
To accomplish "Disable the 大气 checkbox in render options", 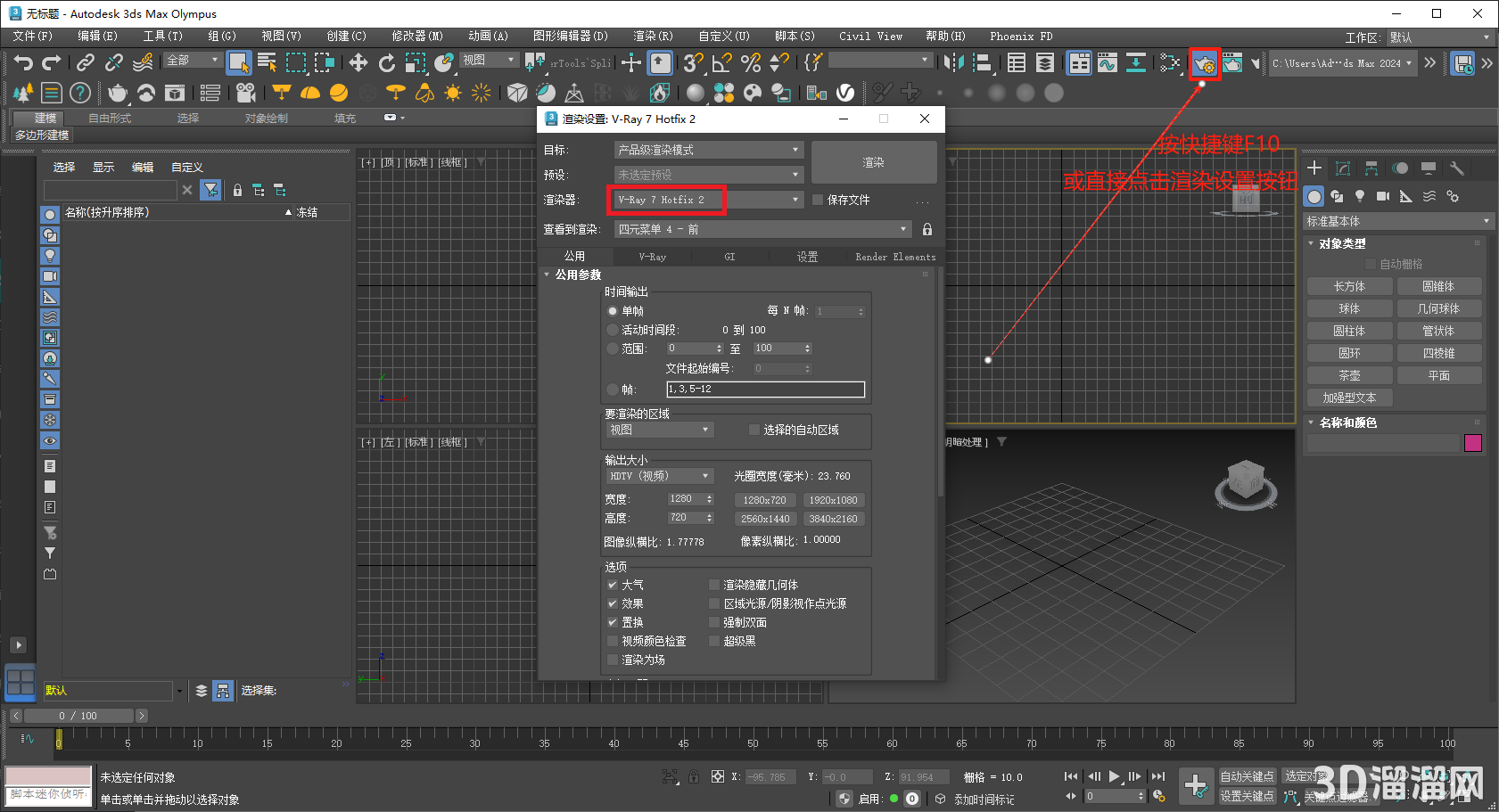I will coord(612,585).
